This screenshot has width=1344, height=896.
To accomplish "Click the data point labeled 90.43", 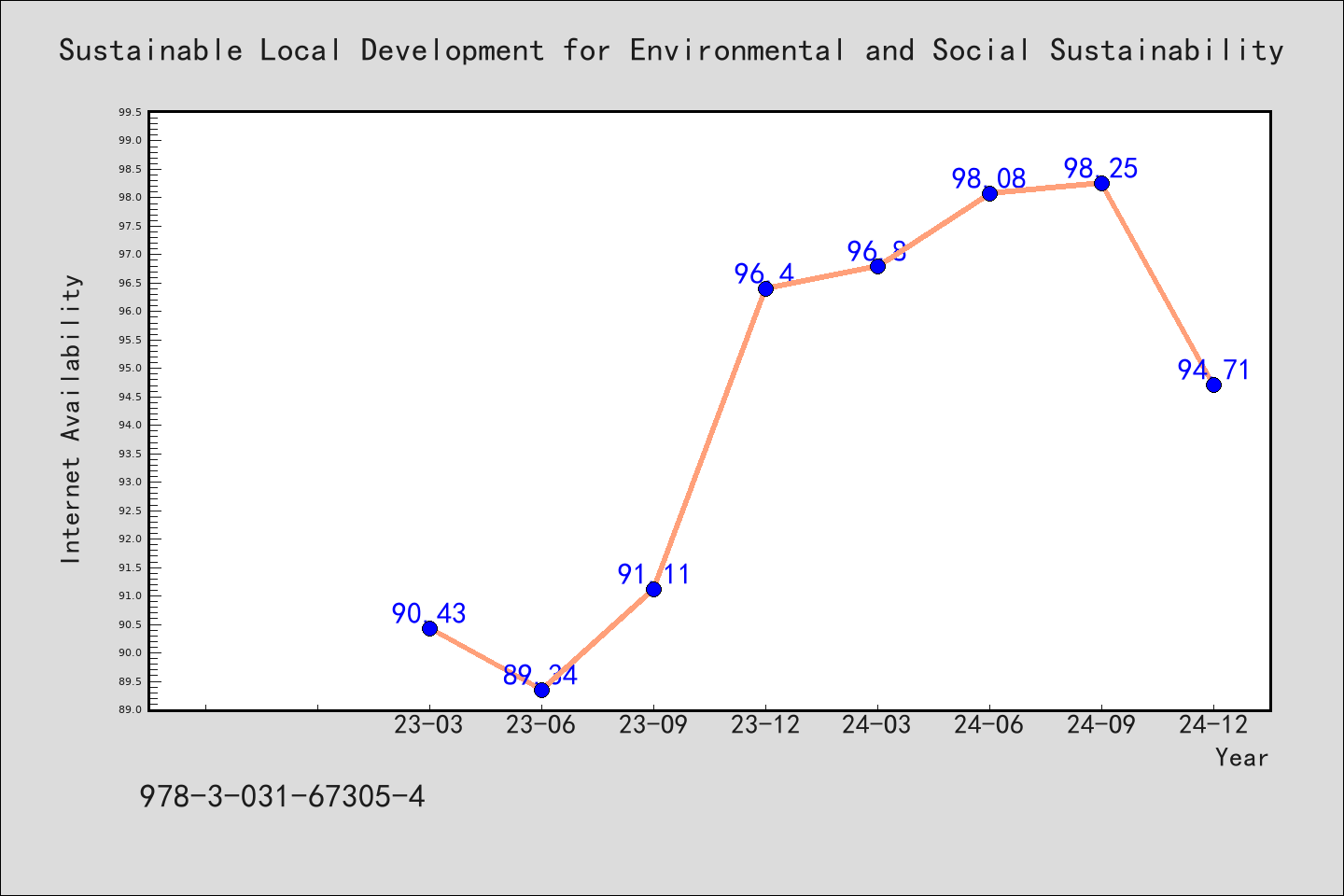I will 429,628.
